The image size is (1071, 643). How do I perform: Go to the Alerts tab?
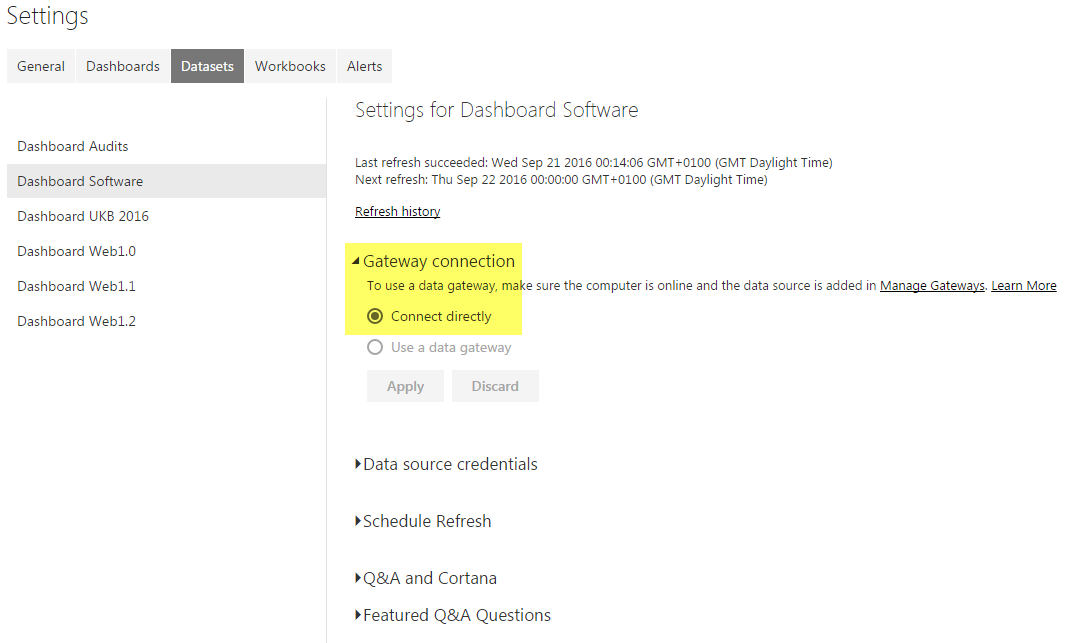[x=364, y=66]
